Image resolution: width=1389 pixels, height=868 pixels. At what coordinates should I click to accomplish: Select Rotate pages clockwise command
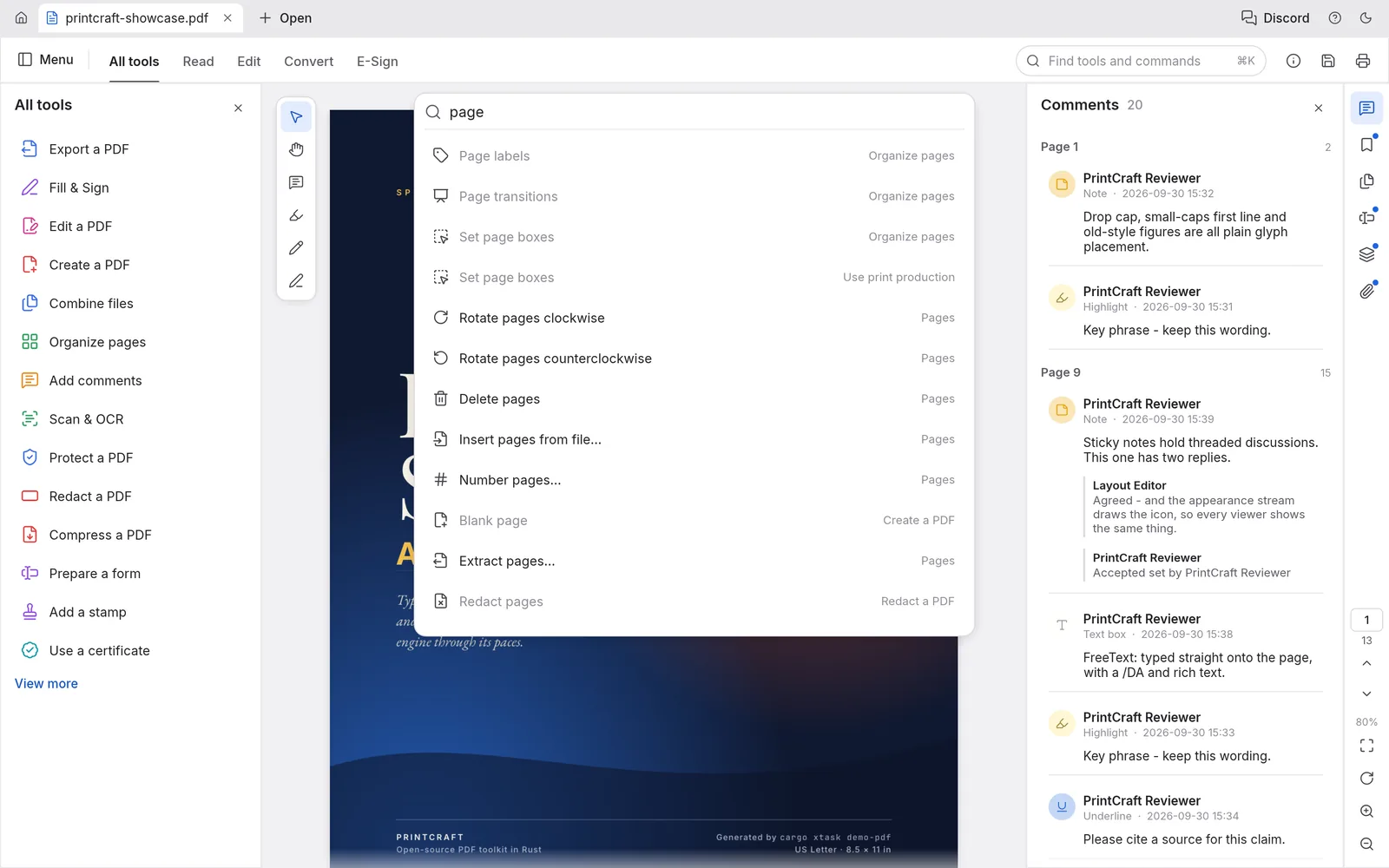pyautogui.click(x=694, y=318)
